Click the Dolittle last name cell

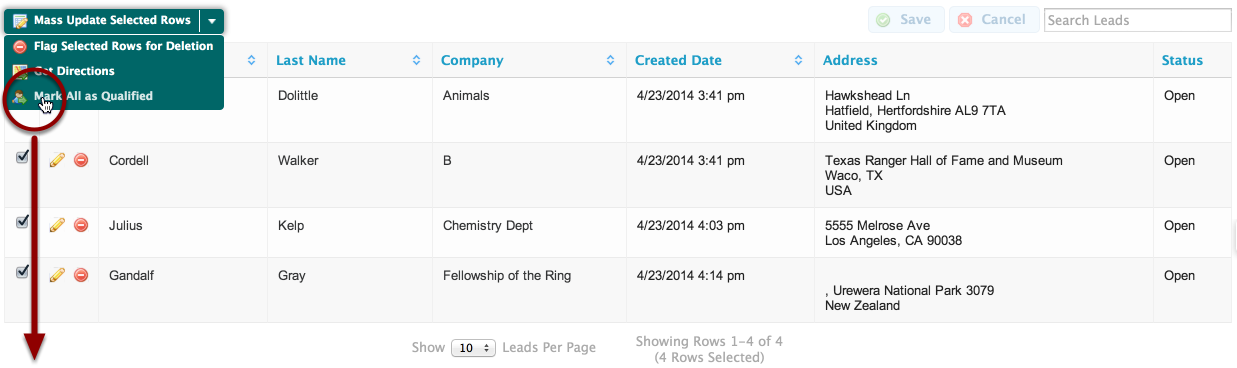tap(350, 110)
